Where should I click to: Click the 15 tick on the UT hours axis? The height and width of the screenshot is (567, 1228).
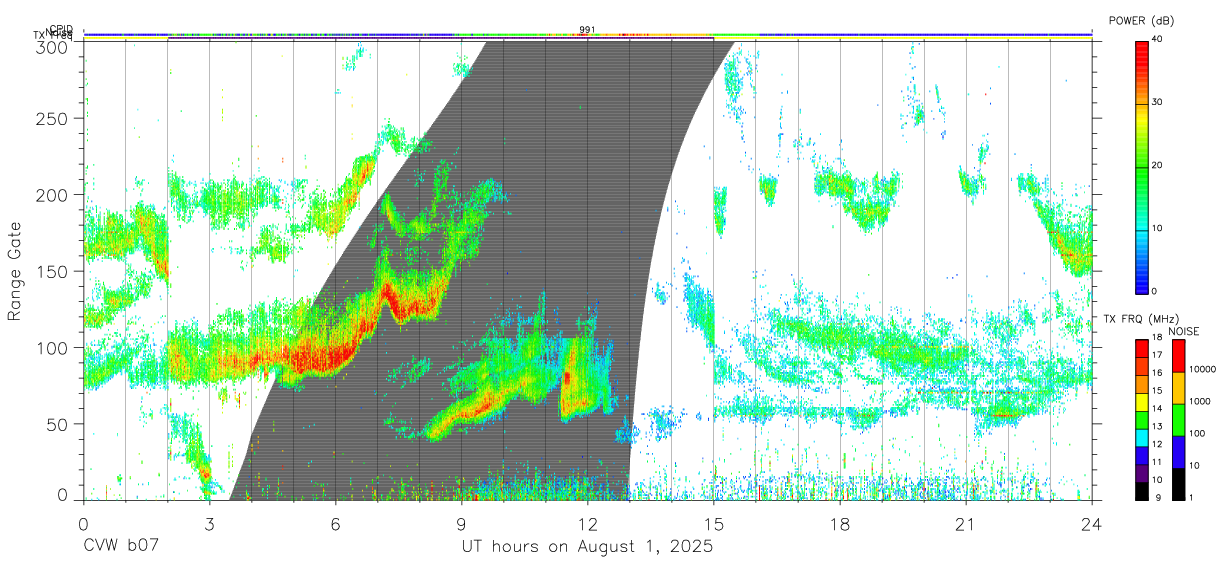coord(713,523)
